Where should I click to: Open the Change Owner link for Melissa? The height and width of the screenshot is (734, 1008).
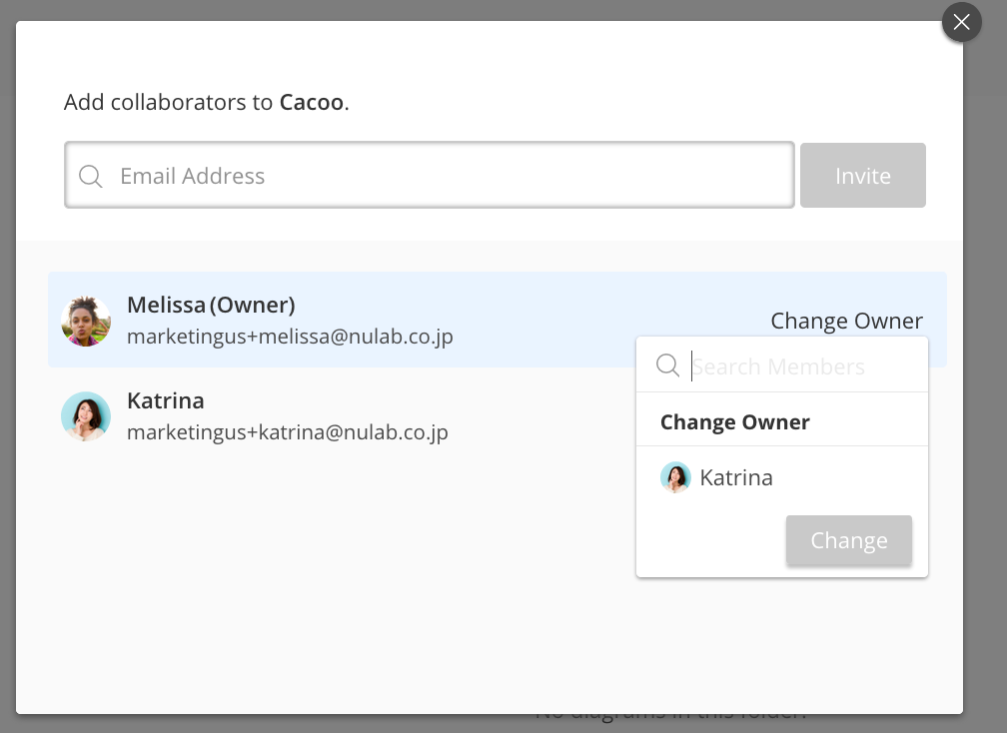coord(846,320)
